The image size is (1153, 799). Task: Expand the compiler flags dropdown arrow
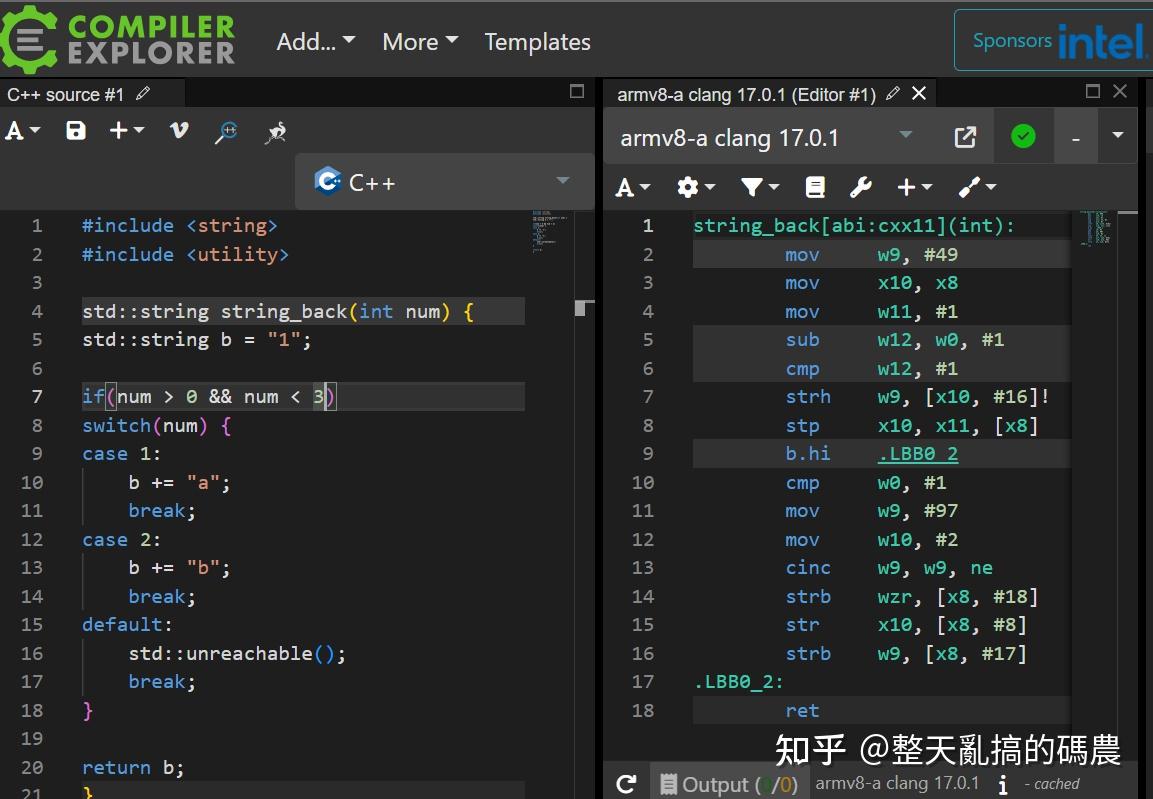click(x=1118, y=136)
